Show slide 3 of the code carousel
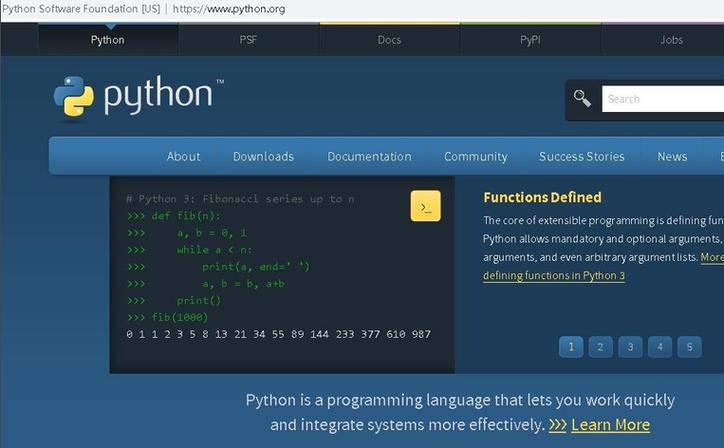This screenshot has width=724, height=448. [x=630, y=347]
